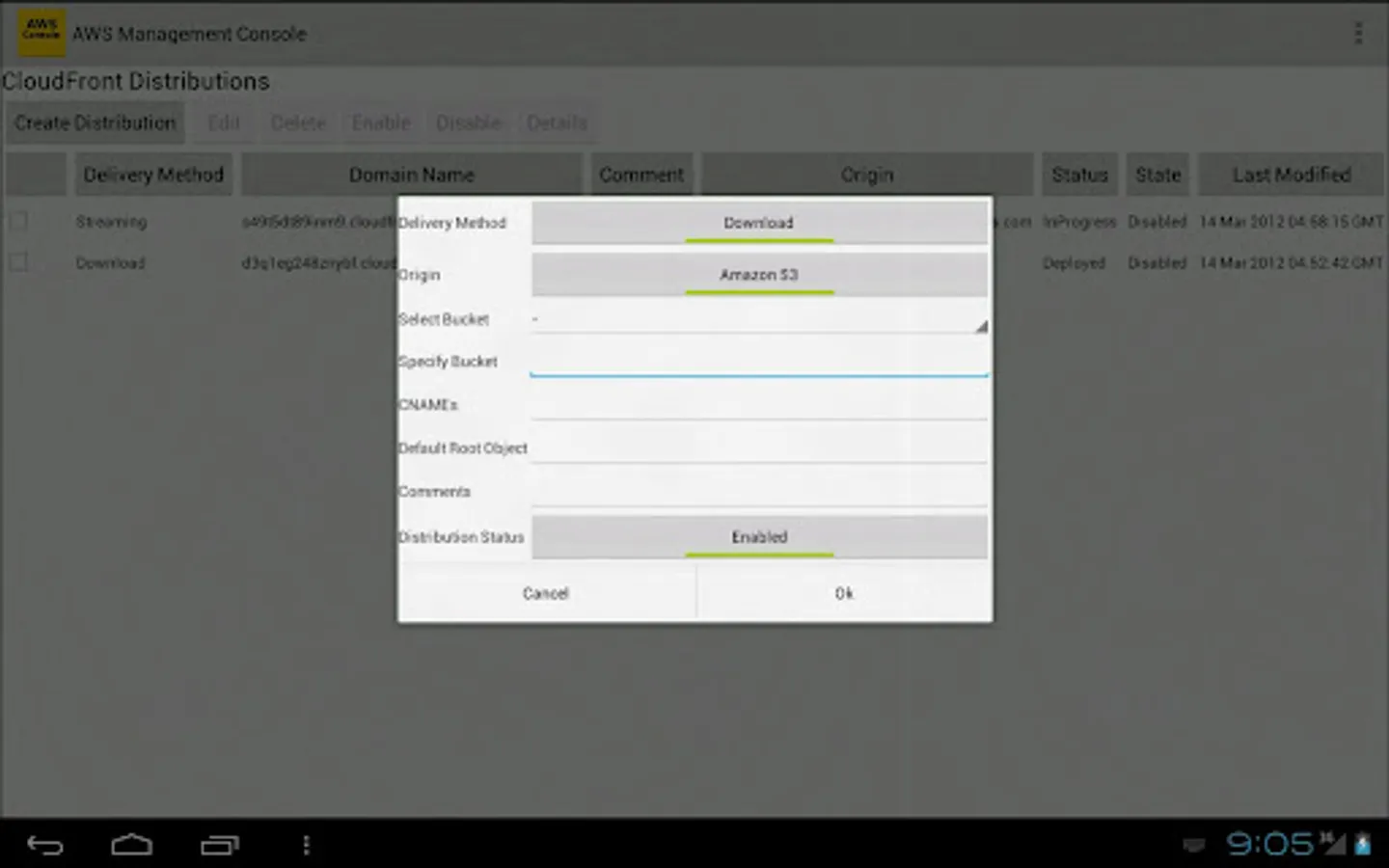Select the 'Streaming' delivery method cell
Screen dimensions: 1389x868
tap(112, 222)
